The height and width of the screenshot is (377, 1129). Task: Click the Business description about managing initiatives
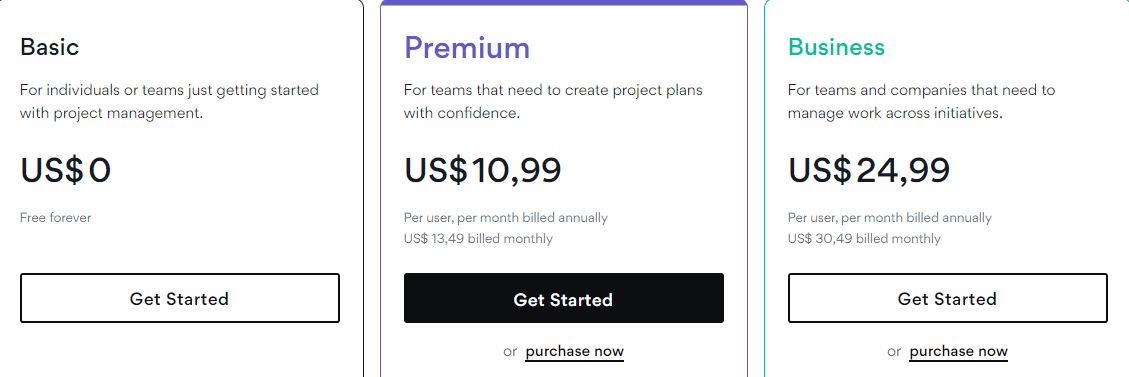(x=921, y=101)
